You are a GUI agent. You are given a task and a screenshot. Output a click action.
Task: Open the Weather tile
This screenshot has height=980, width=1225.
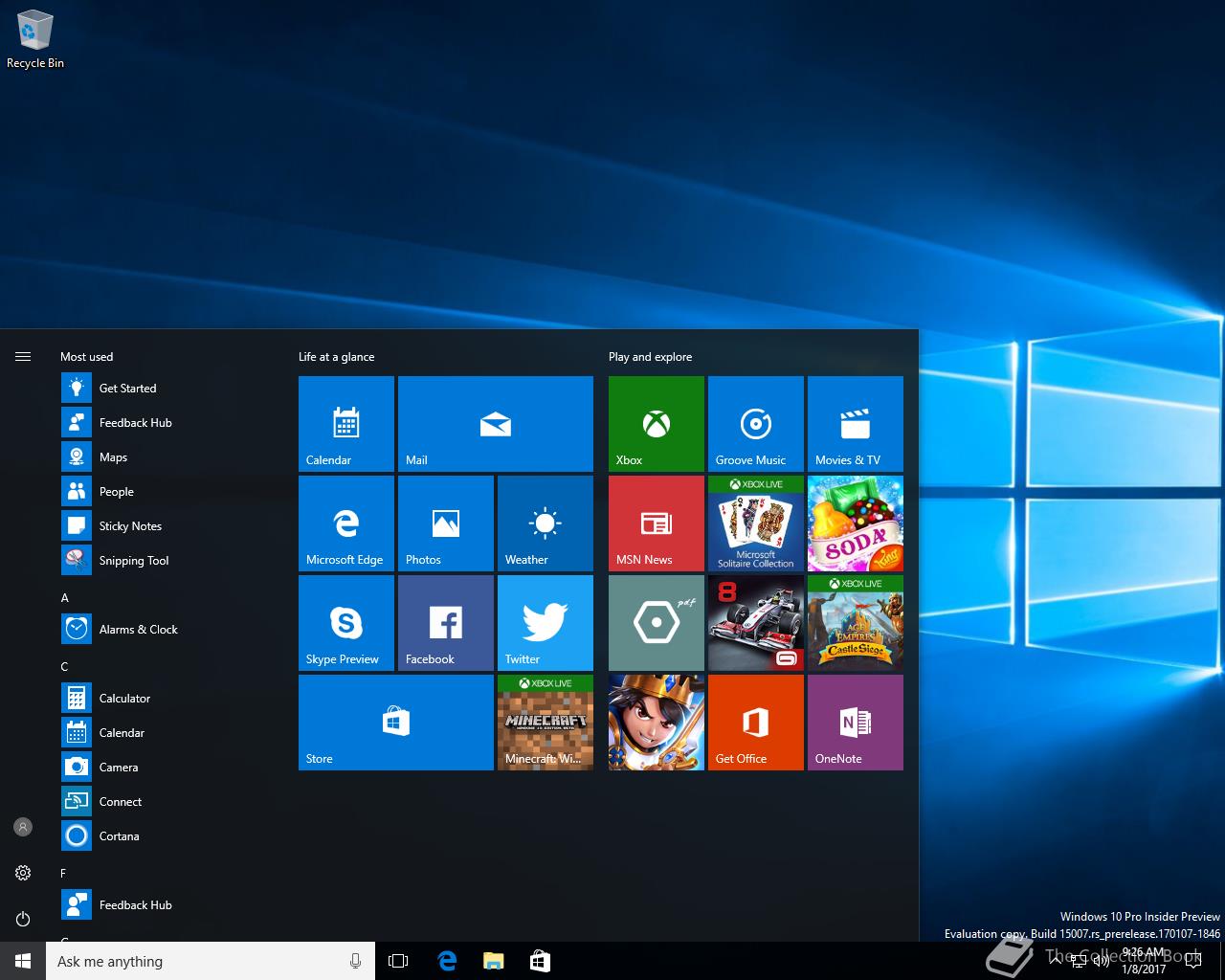pos(546,523)
